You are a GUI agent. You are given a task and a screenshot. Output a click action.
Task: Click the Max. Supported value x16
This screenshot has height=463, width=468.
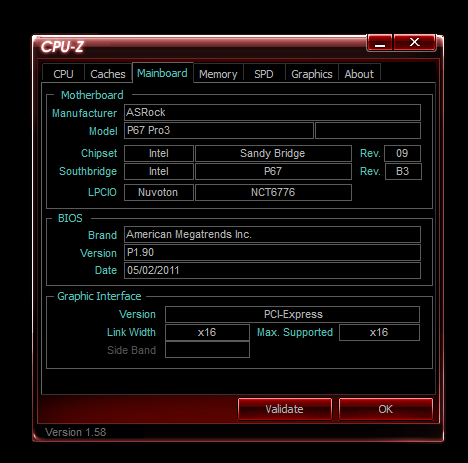379,332
